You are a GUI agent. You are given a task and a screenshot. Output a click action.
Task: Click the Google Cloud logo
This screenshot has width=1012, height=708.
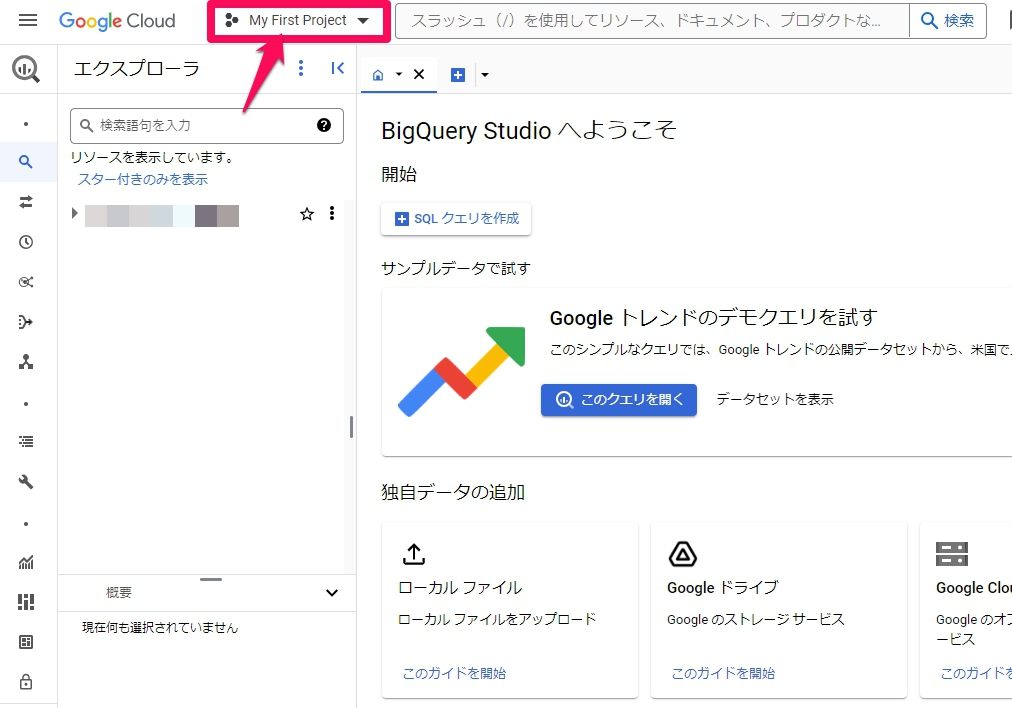tap(117, 20)
